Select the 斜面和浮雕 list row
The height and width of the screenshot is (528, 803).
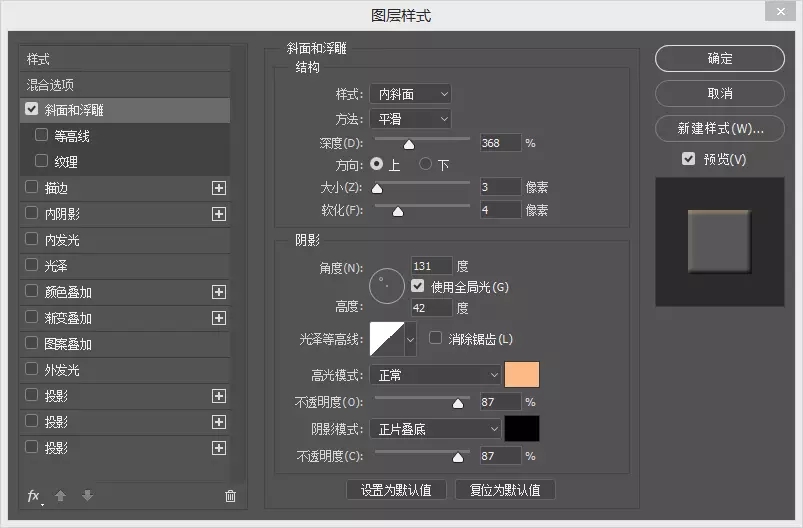click(x=125, y=110)
